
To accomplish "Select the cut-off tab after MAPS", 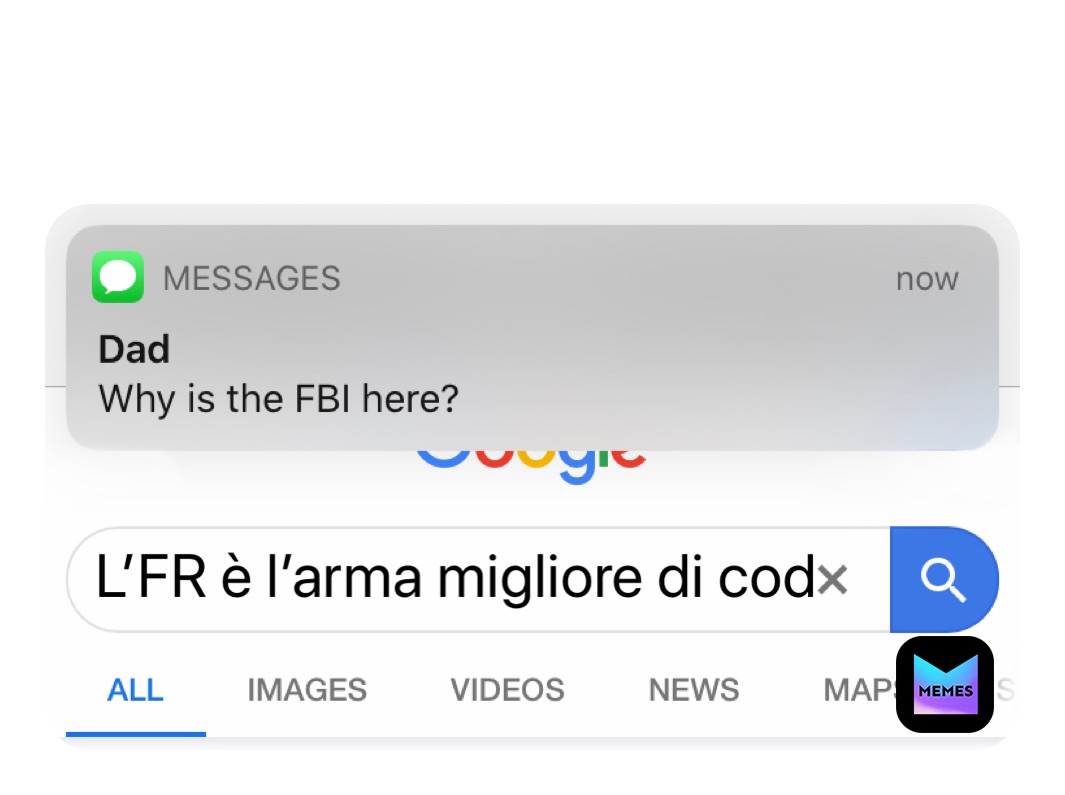I will tap(1006, 690).
